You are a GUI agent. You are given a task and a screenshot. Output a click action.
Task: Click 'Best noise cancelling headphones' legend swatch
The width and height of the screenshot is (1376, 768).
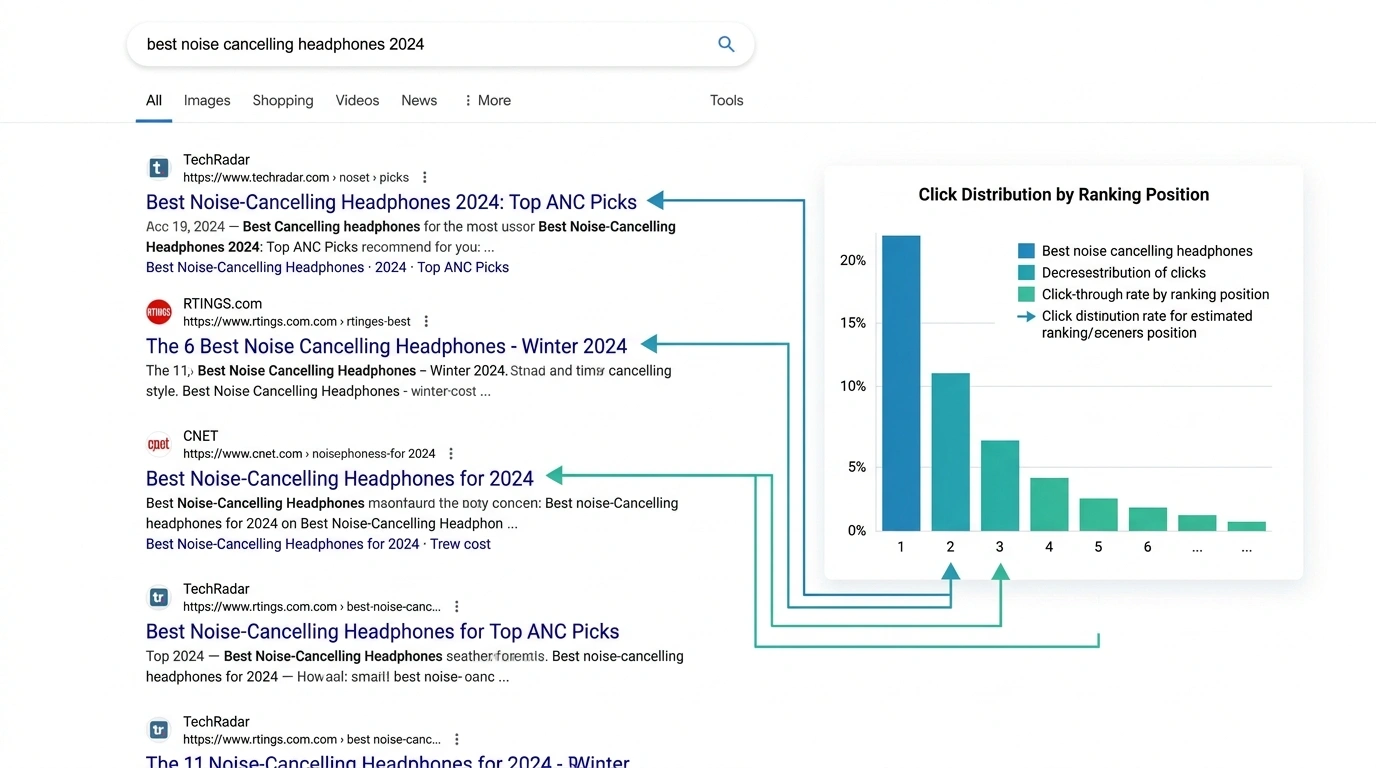click(x=1026, y=251)
